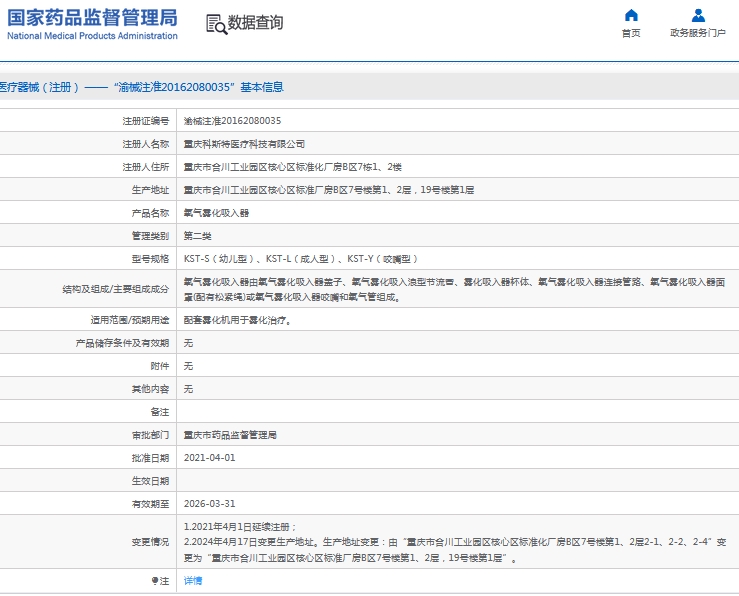
Task: Select the expiry date 2026-03-31
Action: click(209, 504)
